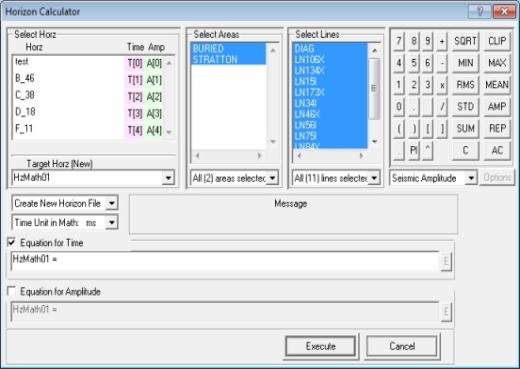The width and height of the screenshot is (520, 369).
Task: Open the Target Horz HzMath01 dropdown
Action: 168,178
